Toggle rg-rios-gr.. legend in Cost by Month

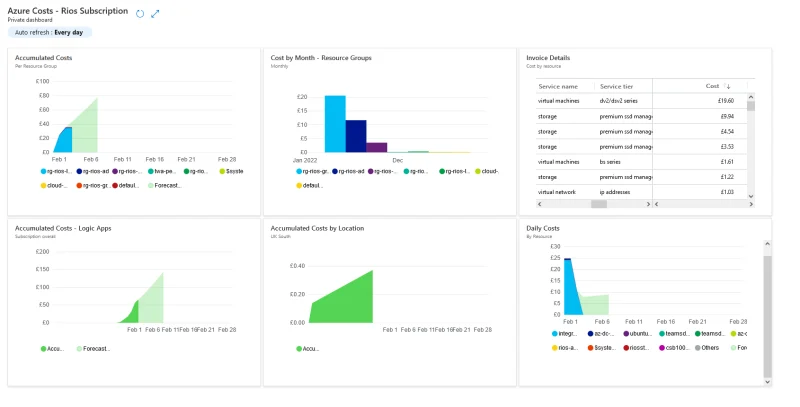coord(313,171)
